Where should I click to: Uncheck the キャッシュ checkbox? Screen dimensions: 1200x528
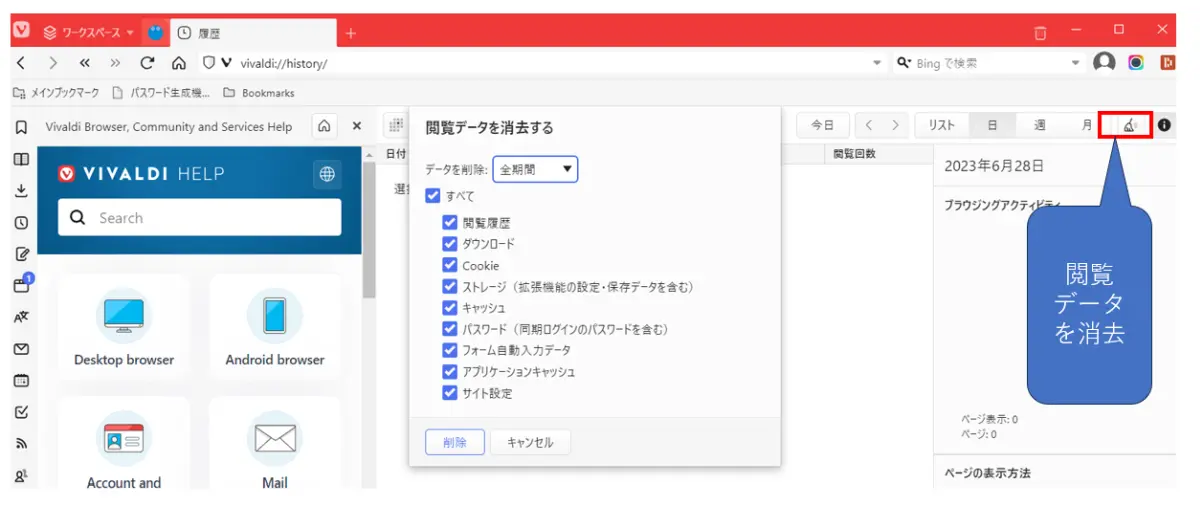click(x=449, y=308)
